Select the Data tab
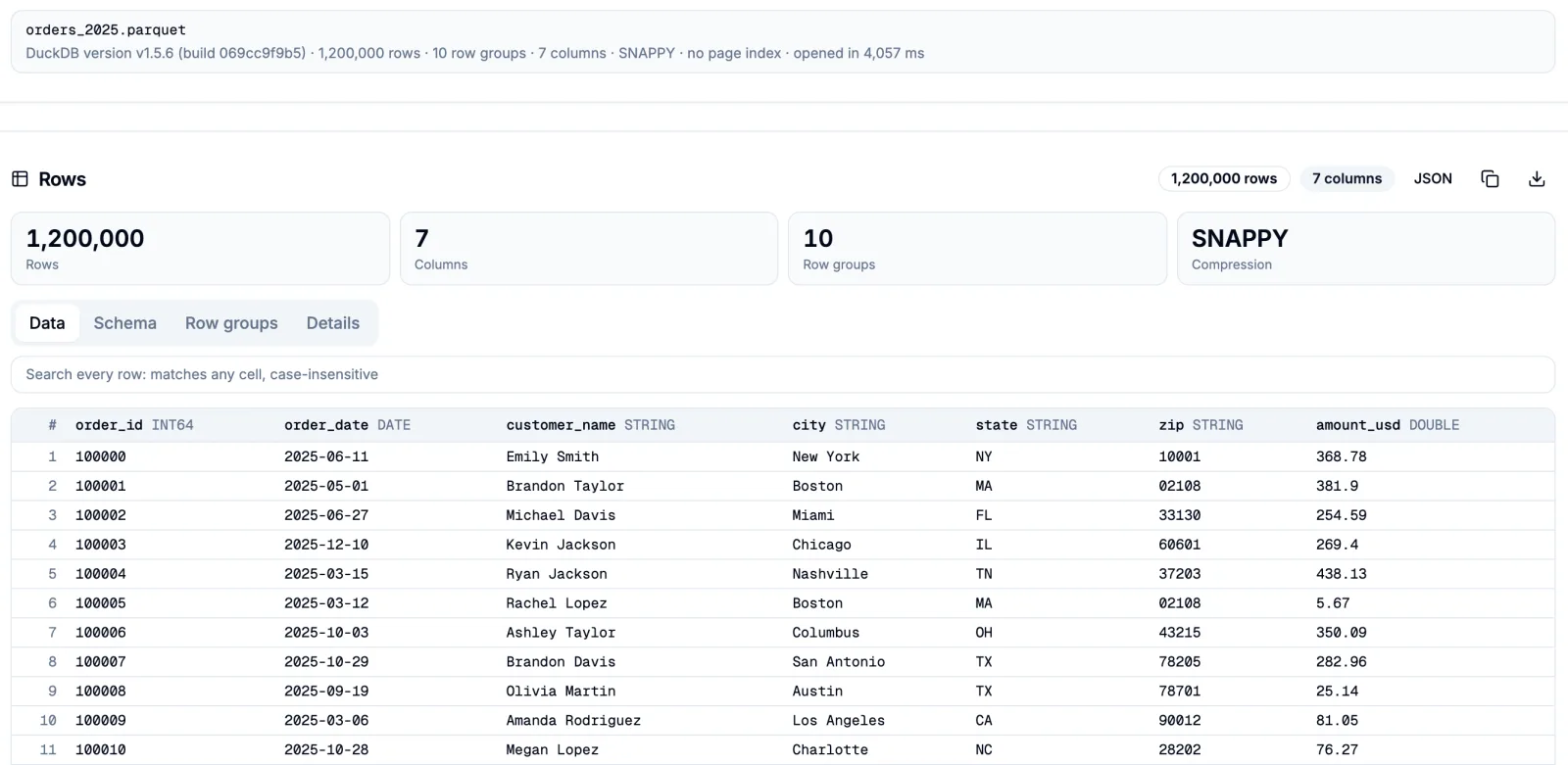The height and width of the screenshot is (765, 1568). (x=47, y=323)
